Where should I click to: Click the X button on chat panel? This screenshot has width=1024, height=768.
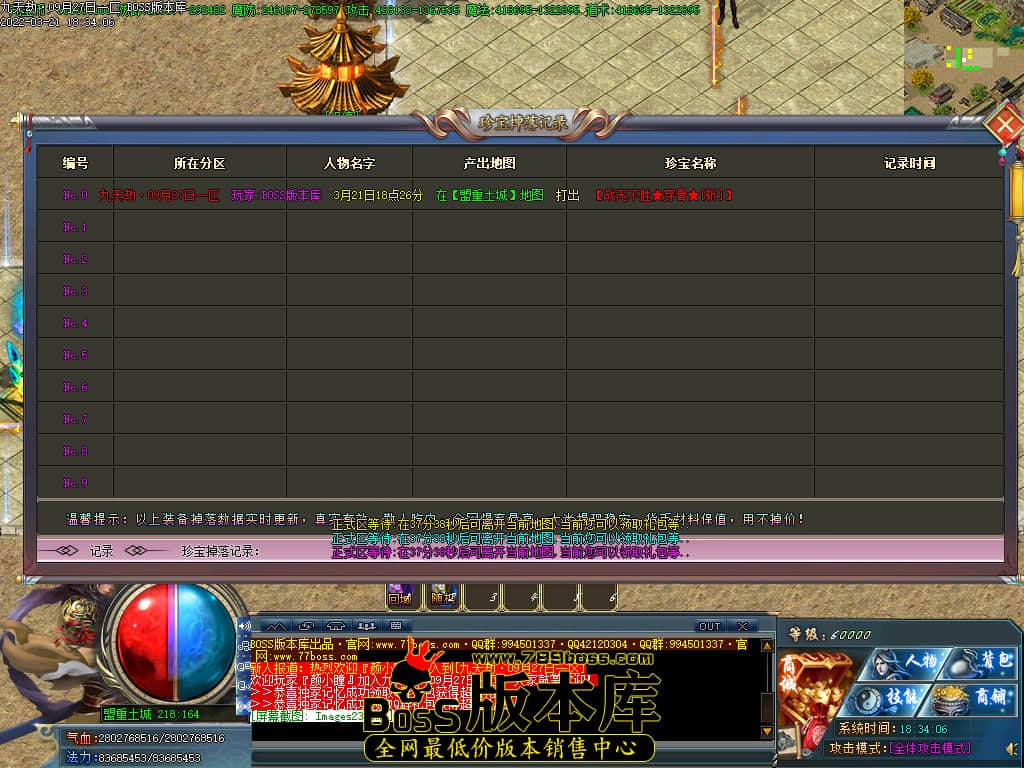(742, 627)
